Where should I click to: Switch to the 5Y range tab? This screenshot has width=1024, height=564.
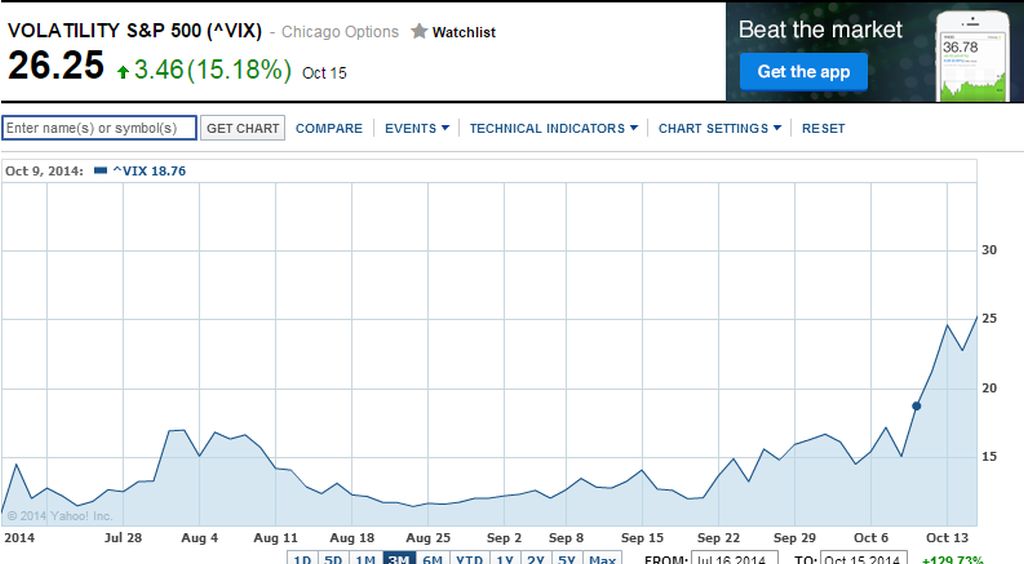[x=567, y=559]
